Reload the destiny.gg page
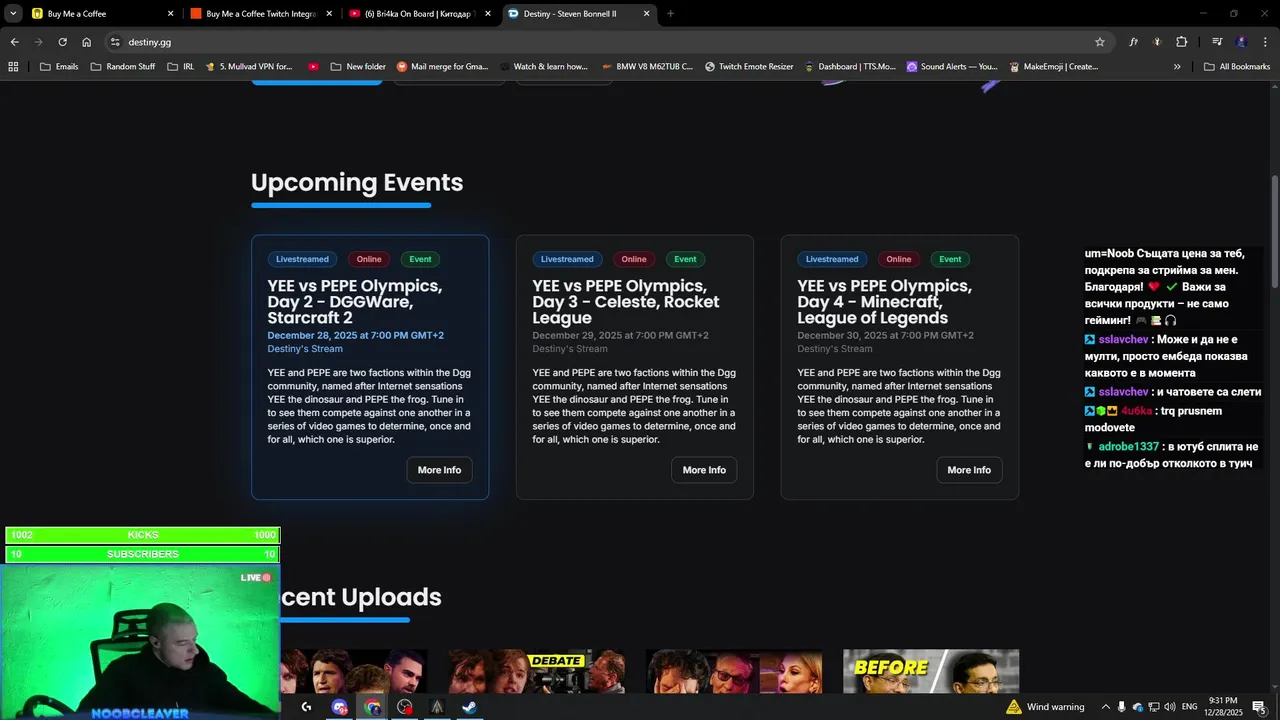1280x720 pixels. click(62, 42)
